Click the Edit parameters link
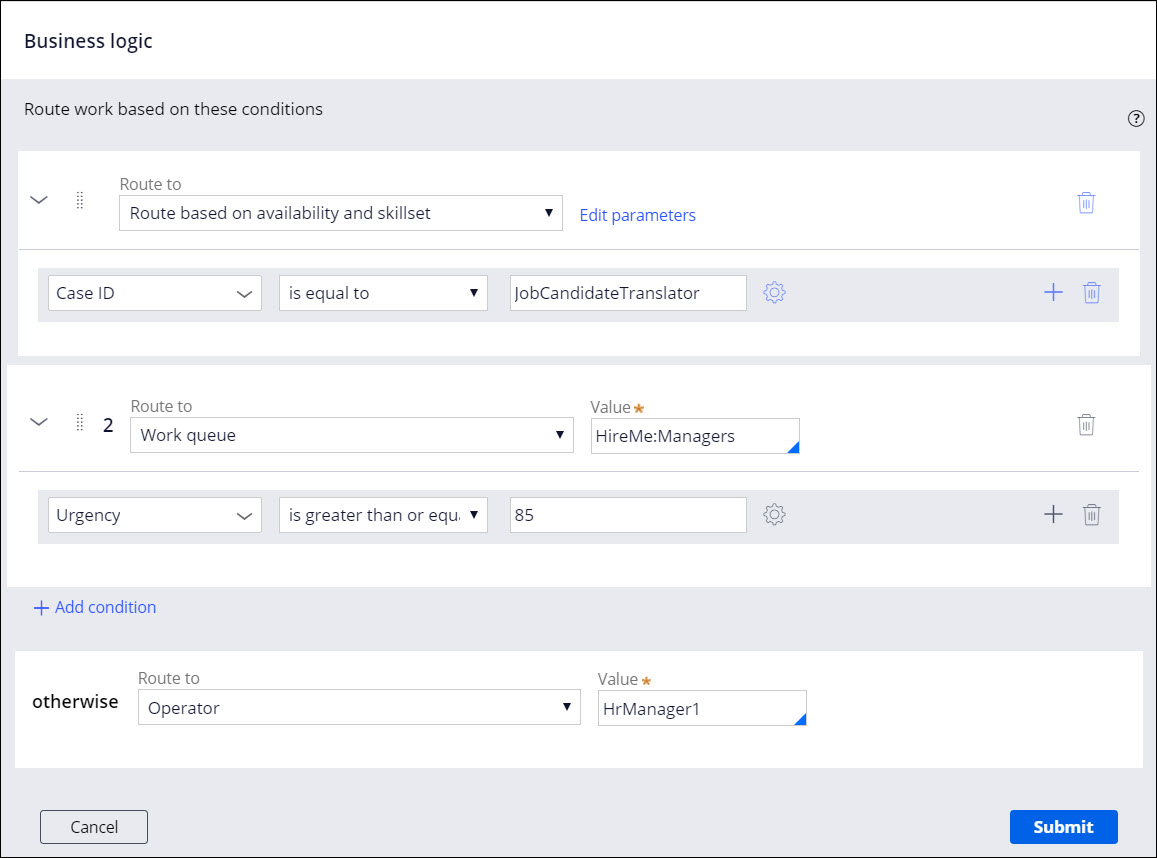 click(637, 215)
